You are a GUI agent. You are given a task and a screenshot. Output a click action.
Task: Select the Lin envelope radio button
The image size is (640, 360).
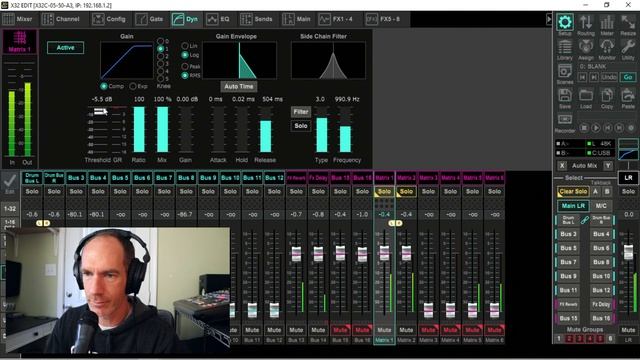(185, 46)
